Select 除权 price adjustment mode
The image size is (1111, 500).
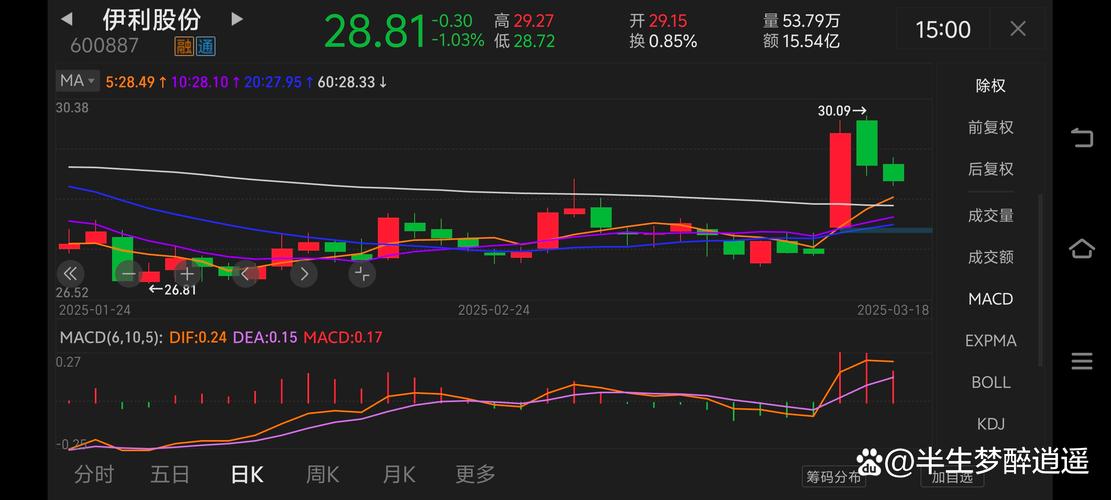[x=990, y=86]
